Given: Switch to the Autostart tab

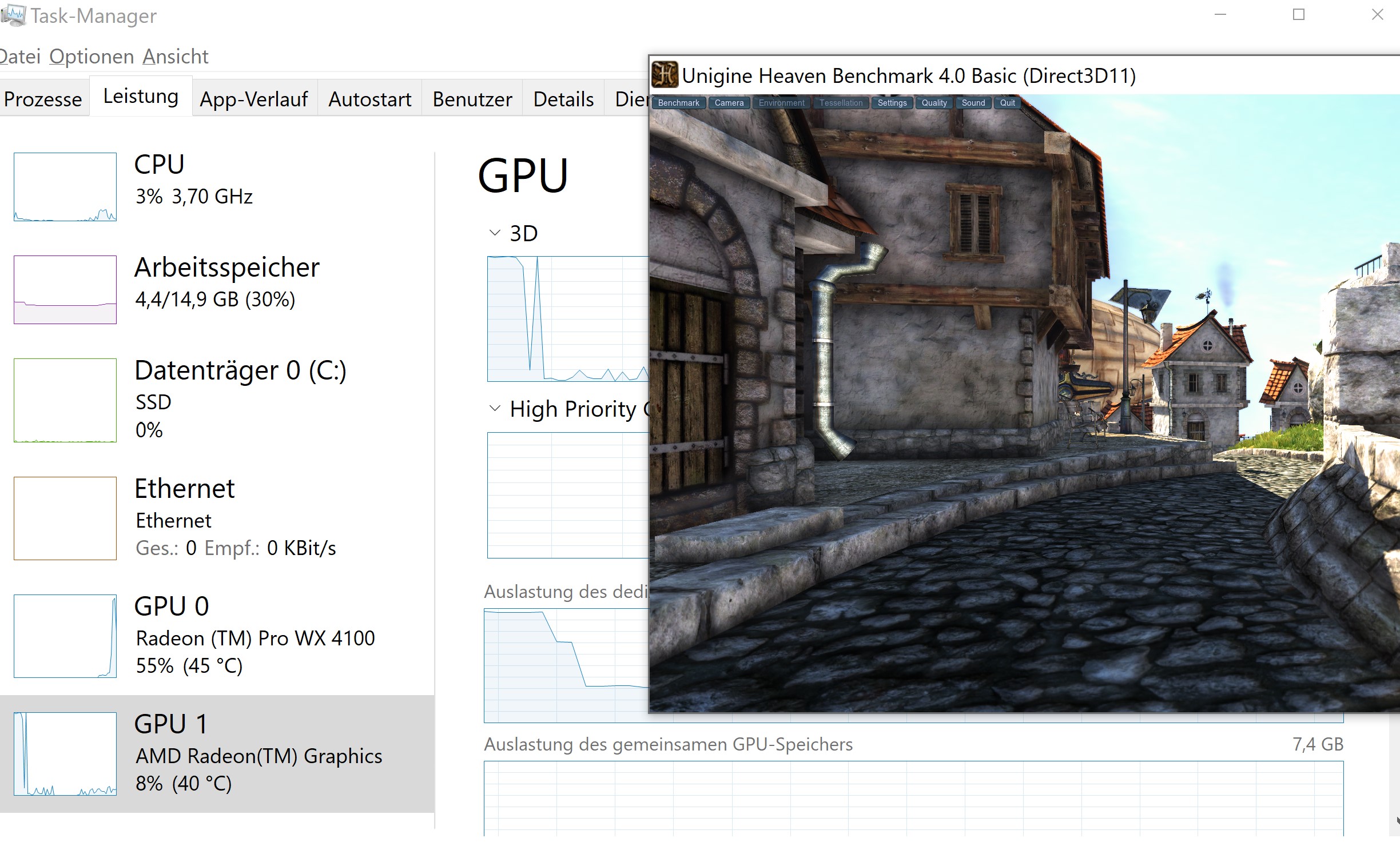Looking at the screenshot, I should coord(369,99).
